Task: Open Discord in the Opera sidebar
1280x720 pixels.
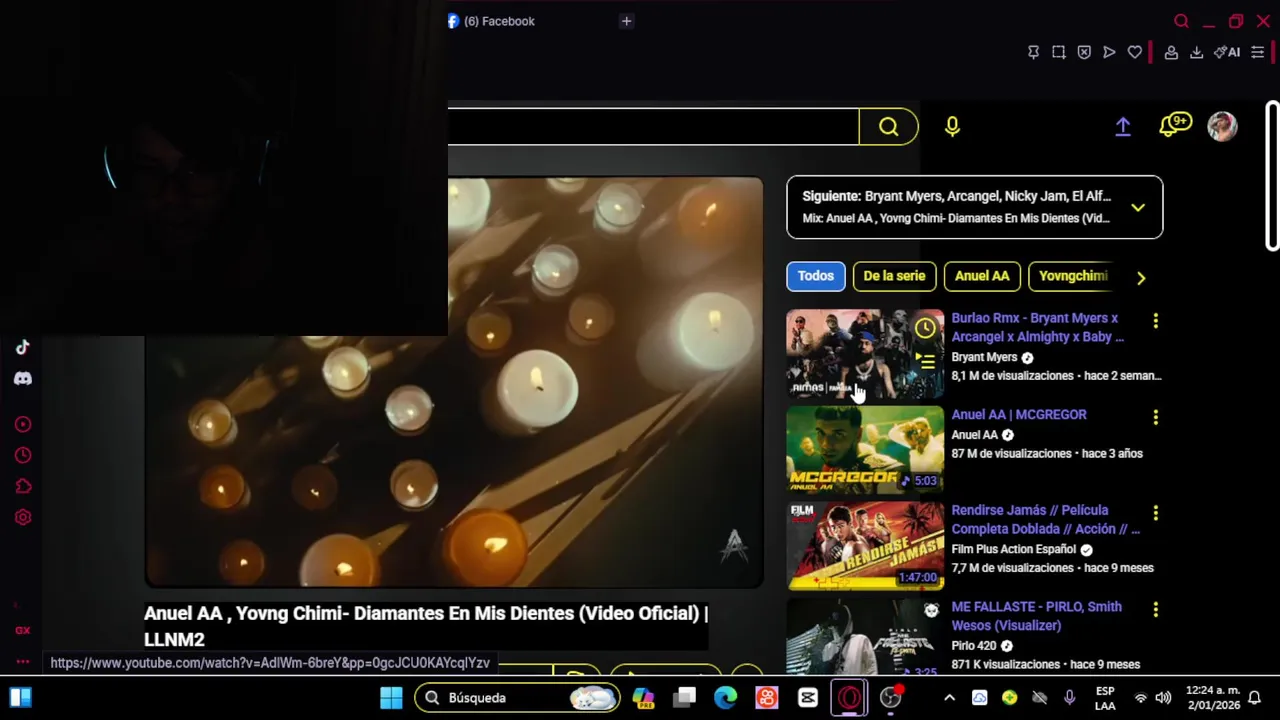Action: pos(22,379)
